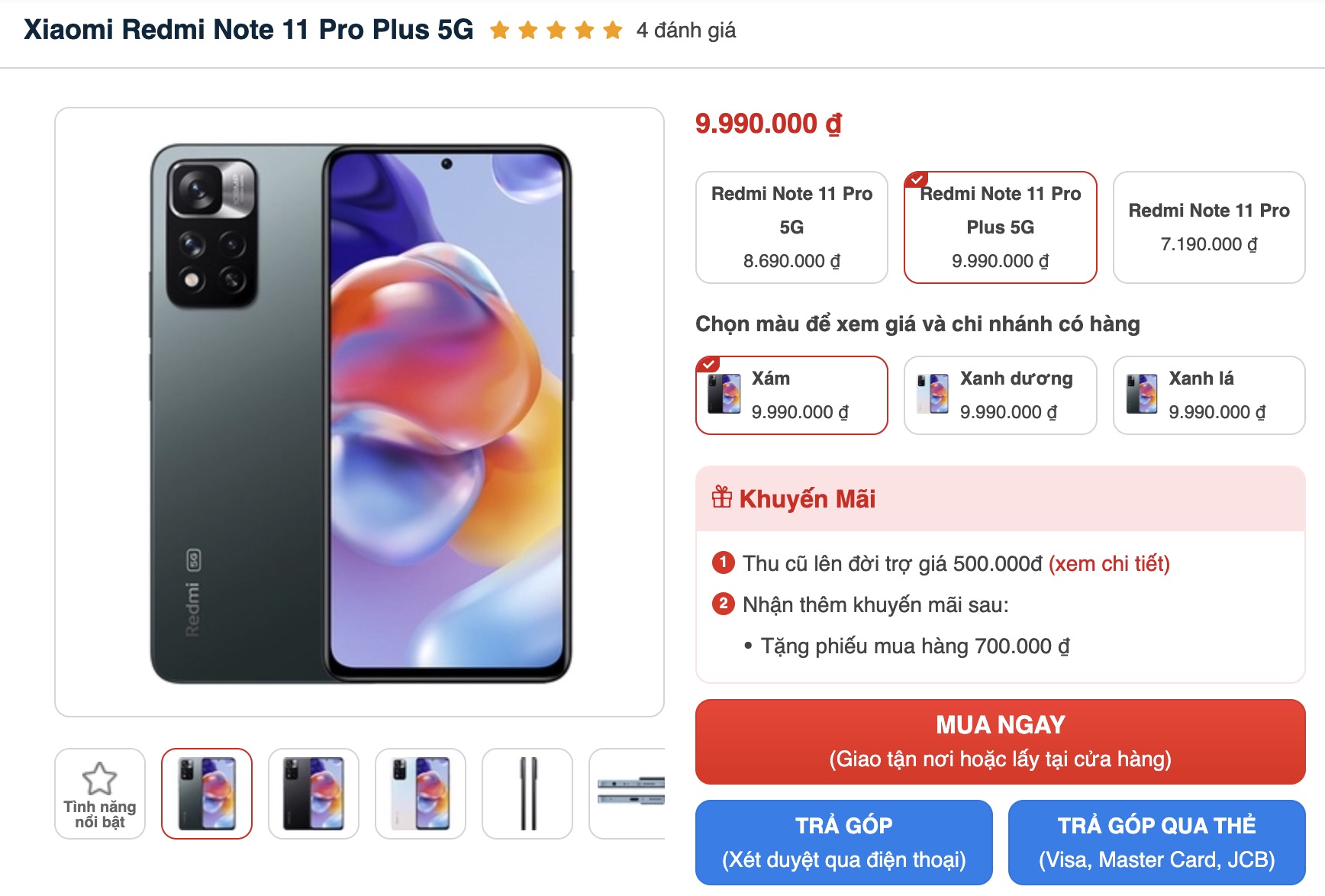Select the gray phone thumbnail in gallery
Image resolution: width=1325 pixels, height=896 pixels.
[207, 794]
